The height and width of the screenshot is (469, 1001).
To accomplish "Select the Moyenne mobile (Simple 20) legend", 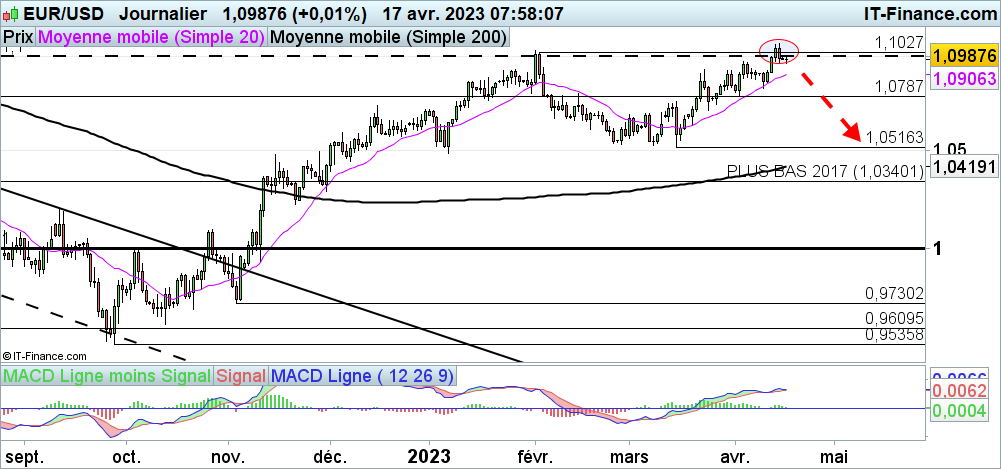I will [151, 37].
